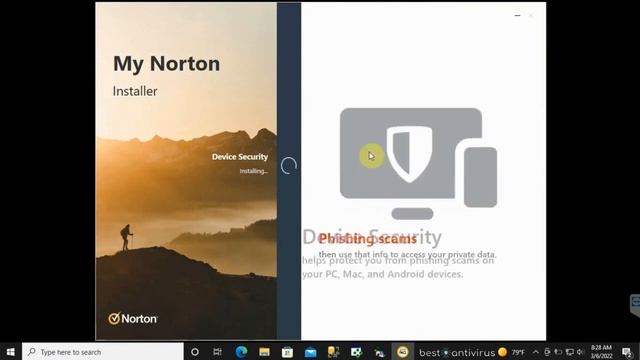Open the weather widget showing 79°F
The image size is (640, 360).
coord(512,352)
